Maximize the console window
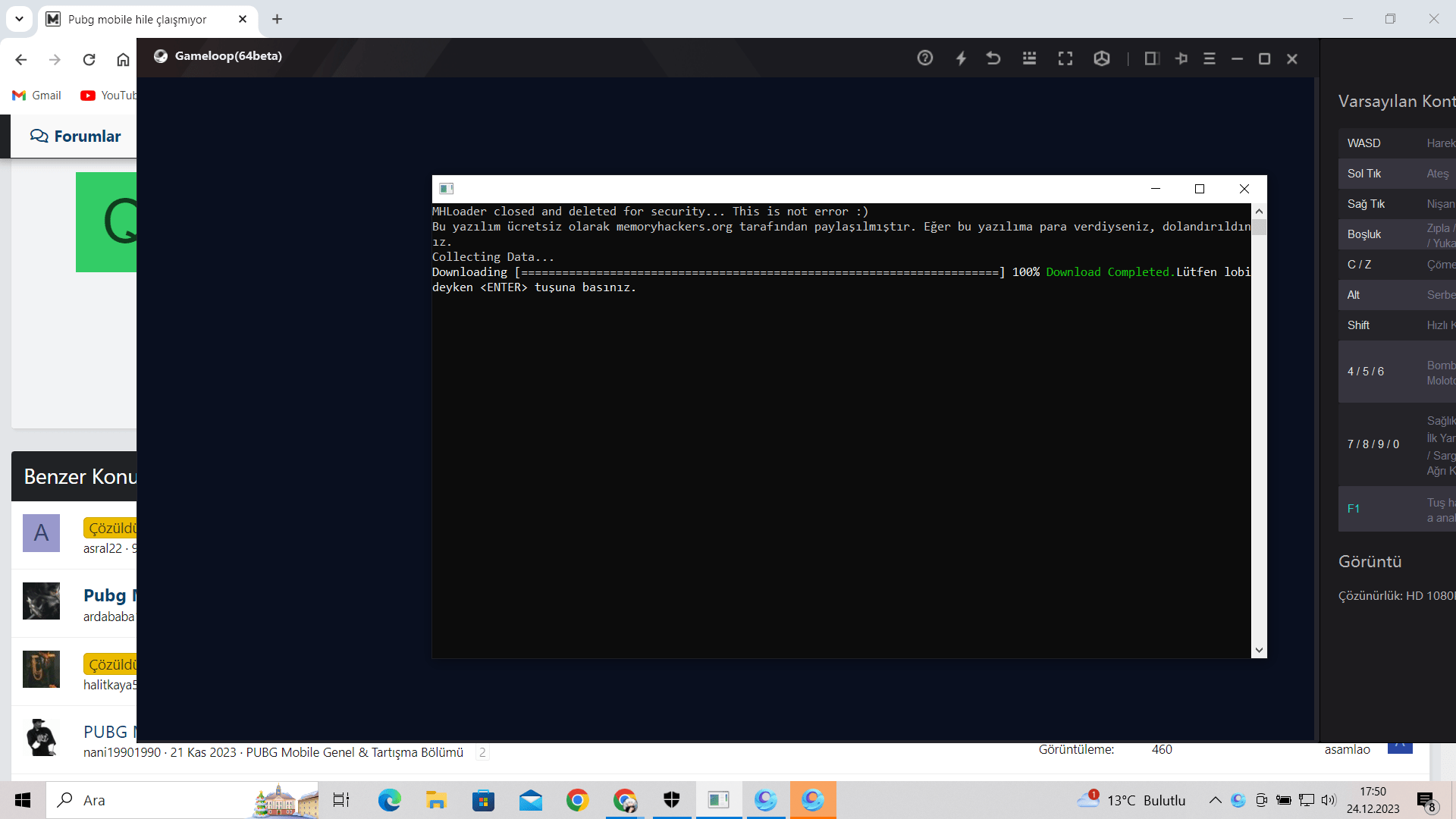Image resolution: width=1456 pixels, height=819 pixels. pos(1200,189)
